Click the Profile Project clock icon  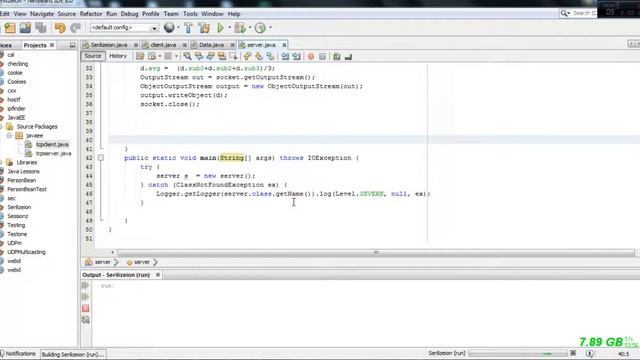(x=260, y=28)
